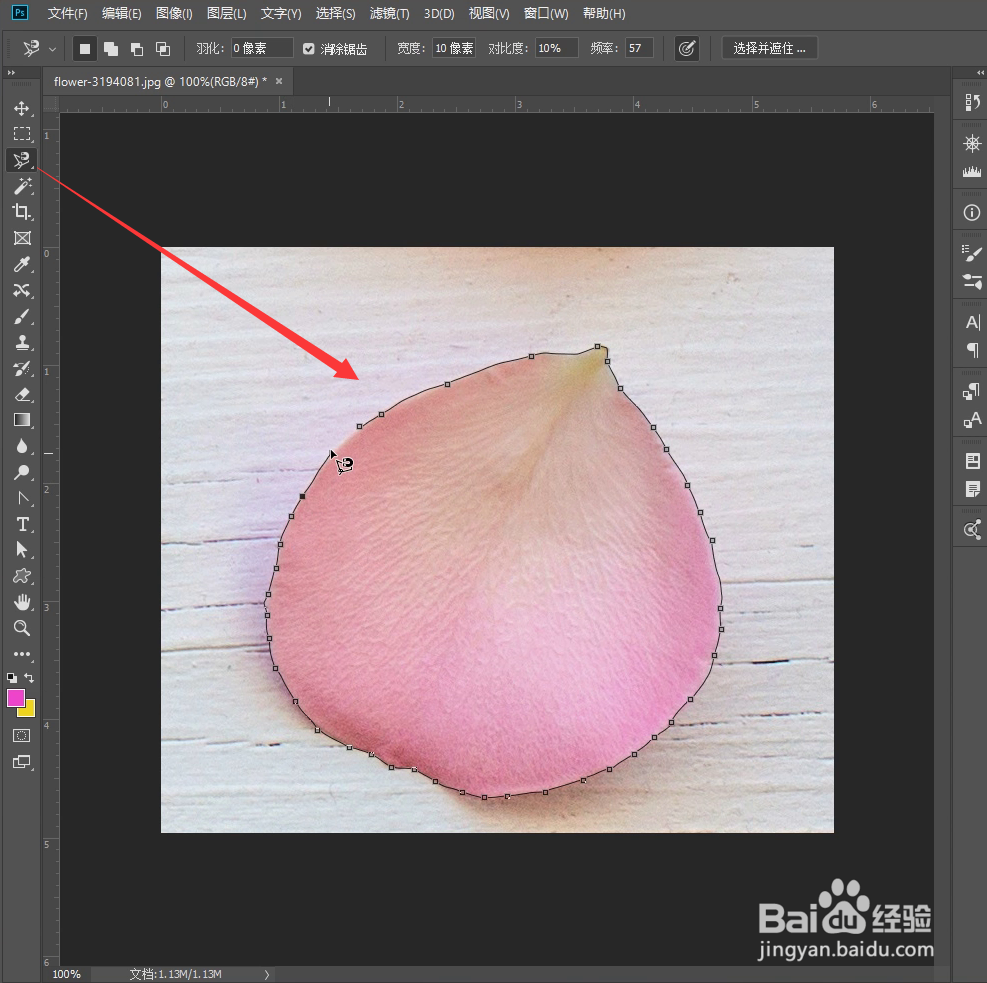Switch to Quick Mask mode

(x=21, y=735)
